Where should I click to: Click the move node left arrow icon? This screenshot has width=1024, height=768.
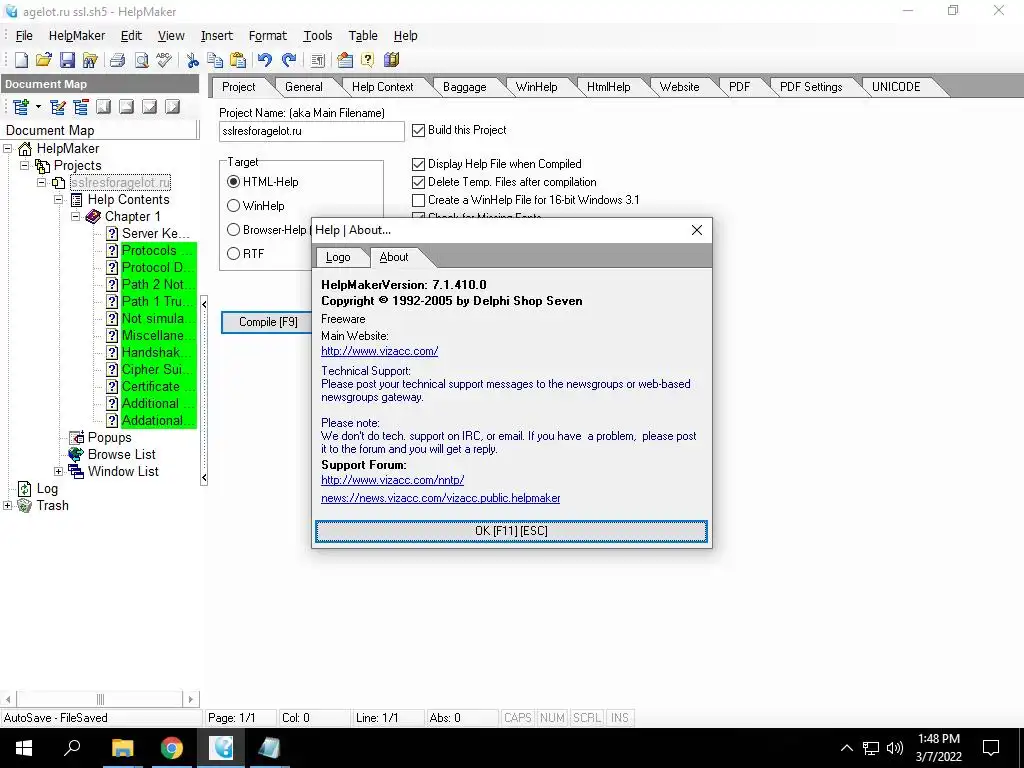click(x=104, y=106)
